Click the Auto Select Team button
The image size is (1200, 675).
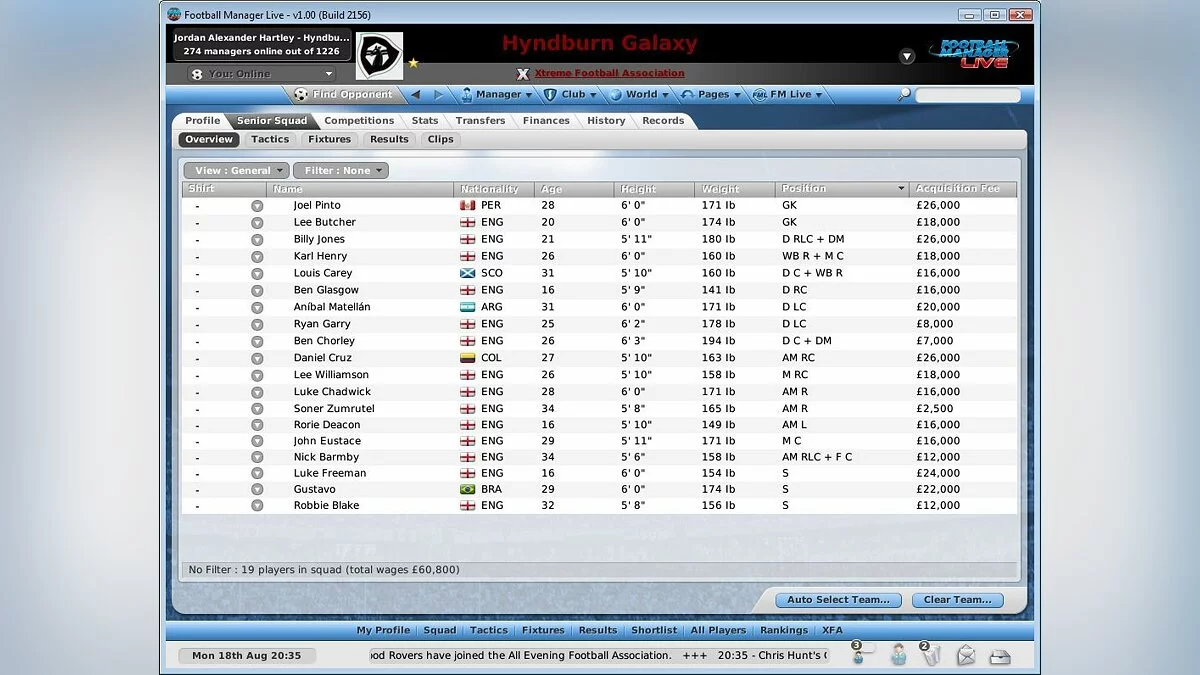[838, 600]
